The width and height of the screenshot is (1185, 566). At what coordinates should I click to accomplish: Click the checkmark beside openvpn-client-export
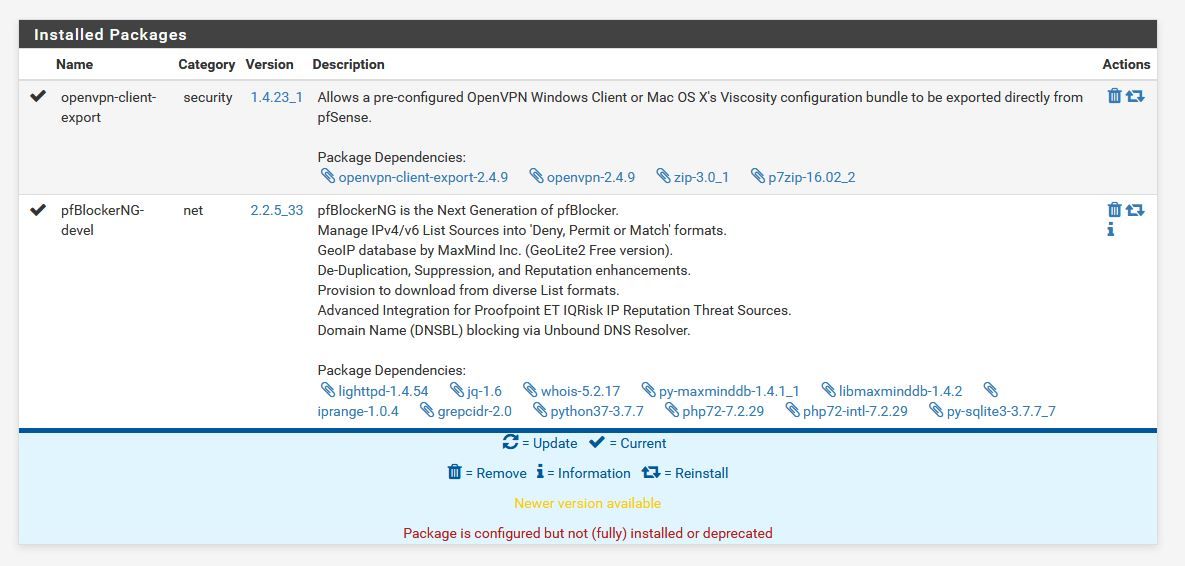(x=38, y=97)
